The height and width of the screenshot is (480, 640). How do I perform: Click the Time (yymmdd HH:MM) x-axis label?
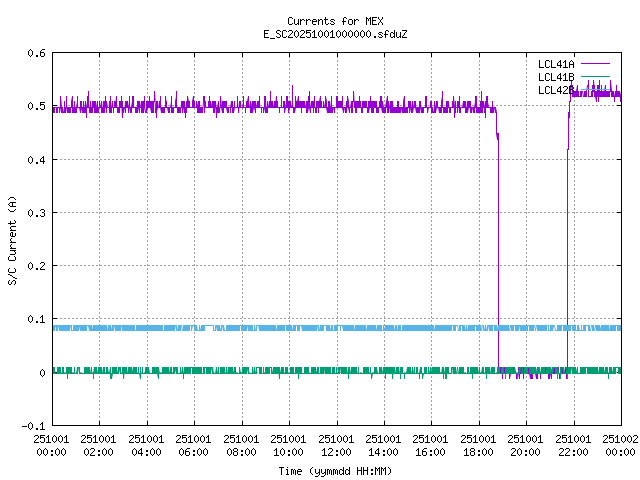[x=335, y=470]
